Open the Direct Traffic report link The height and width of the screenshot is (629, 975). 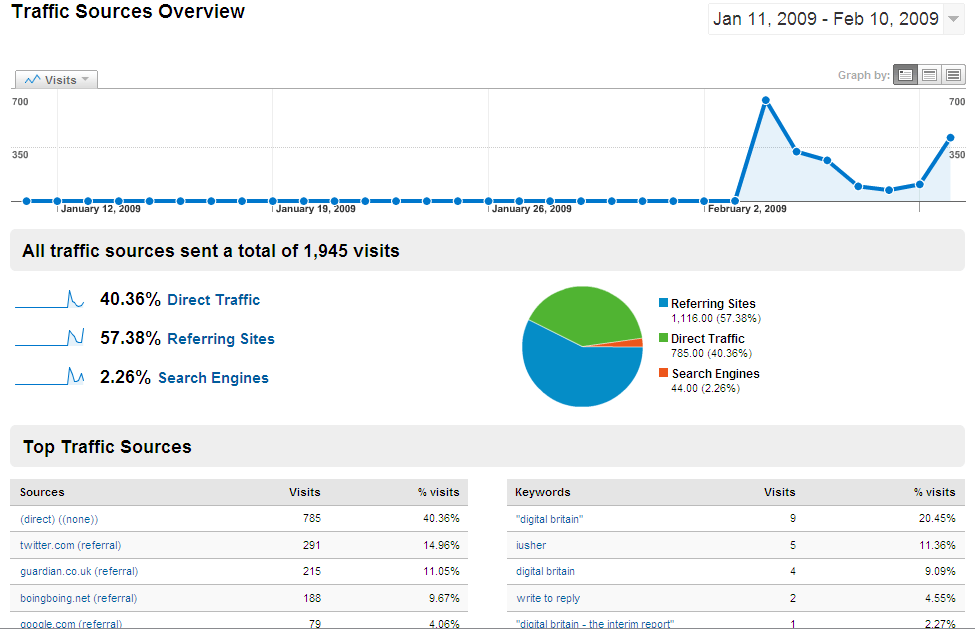[213, 300]
